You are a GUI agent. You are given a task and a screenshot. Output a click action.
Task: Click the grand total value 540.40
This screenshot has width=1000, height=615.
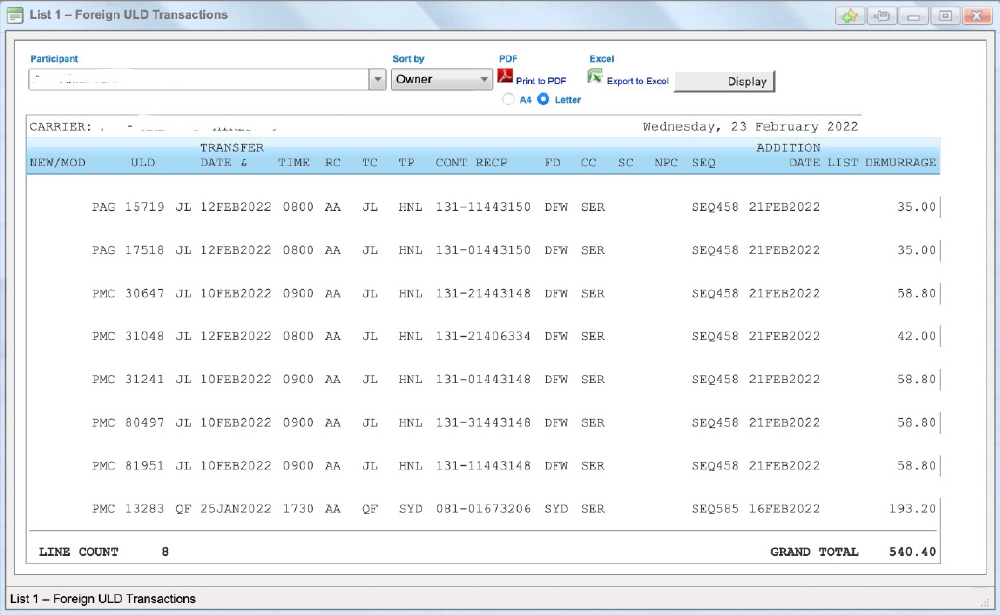(913, 552)
